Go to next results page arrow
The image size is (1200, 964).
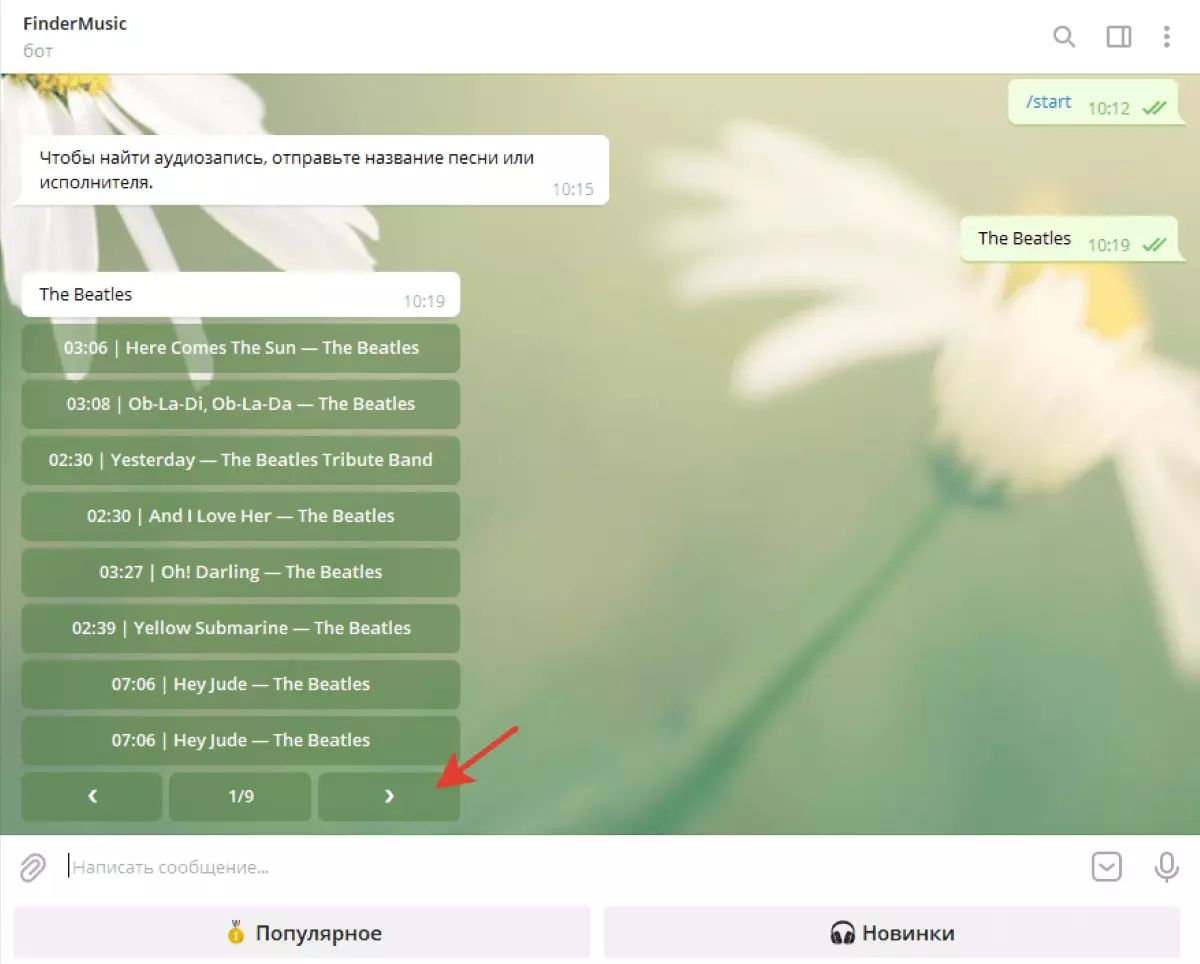pyautogui.click(x=389, y=797)
